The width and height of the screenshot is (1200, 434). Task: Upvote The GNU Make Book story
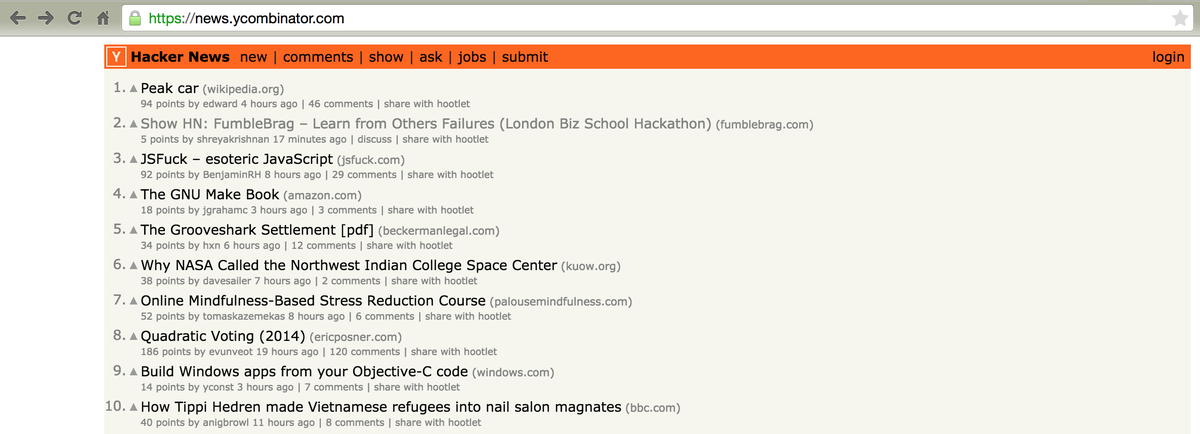click(x=133, y=195)
